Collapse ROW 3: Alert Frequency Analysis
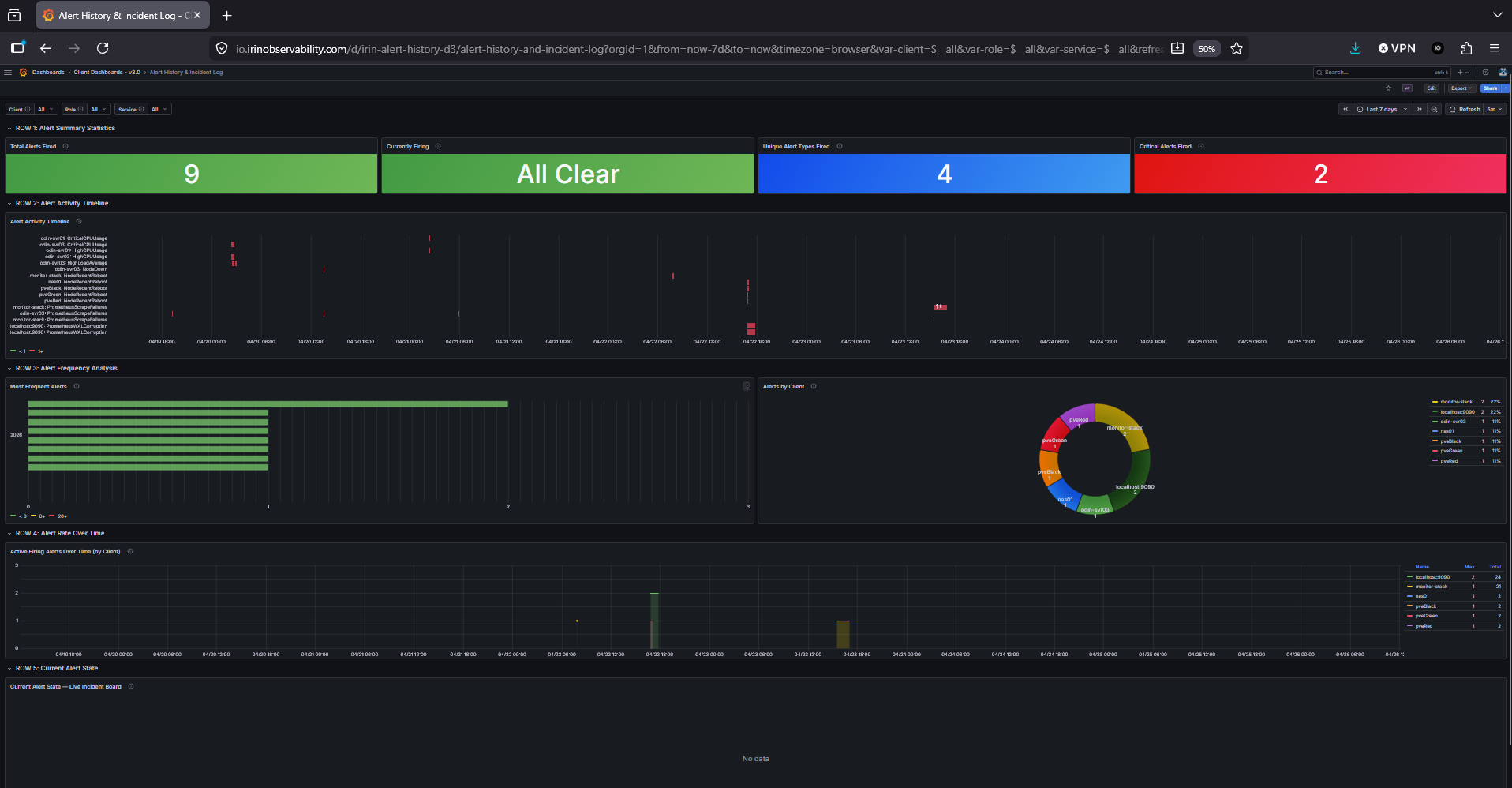Viewport: 1512px width, 788px height. pos(66,368)
